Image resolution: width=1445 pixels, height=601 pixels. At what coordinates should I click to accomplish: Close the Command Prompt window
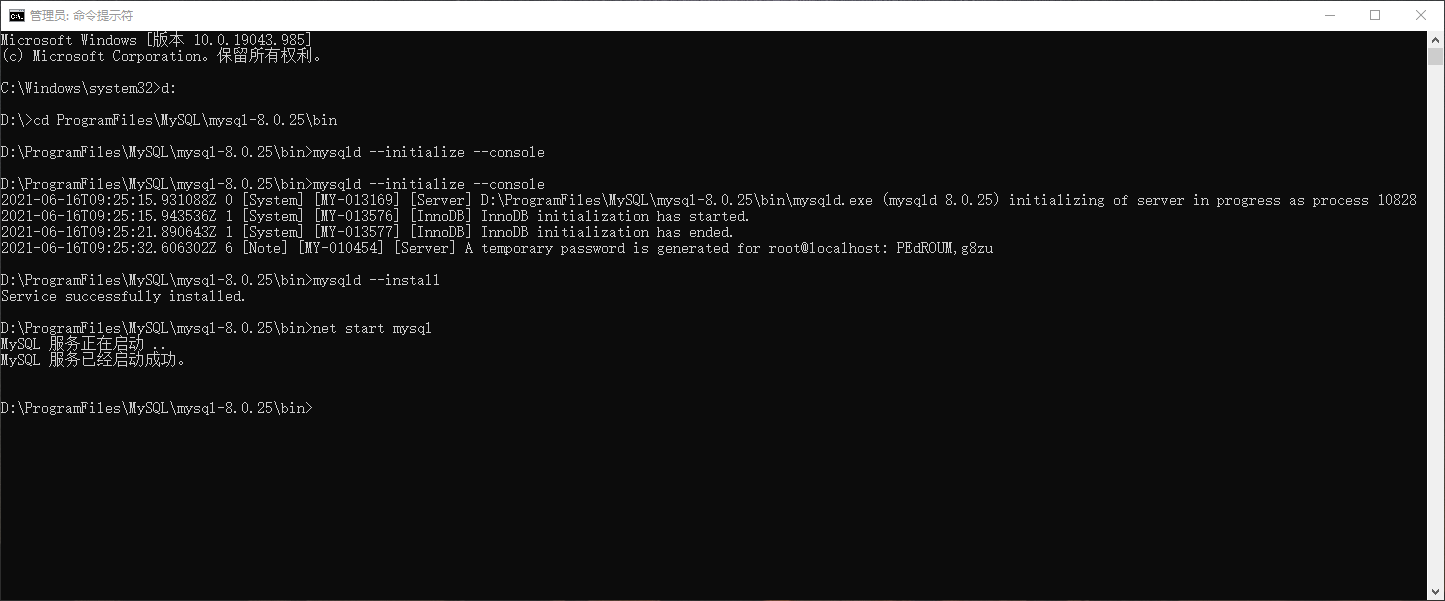click(1421, 14)
